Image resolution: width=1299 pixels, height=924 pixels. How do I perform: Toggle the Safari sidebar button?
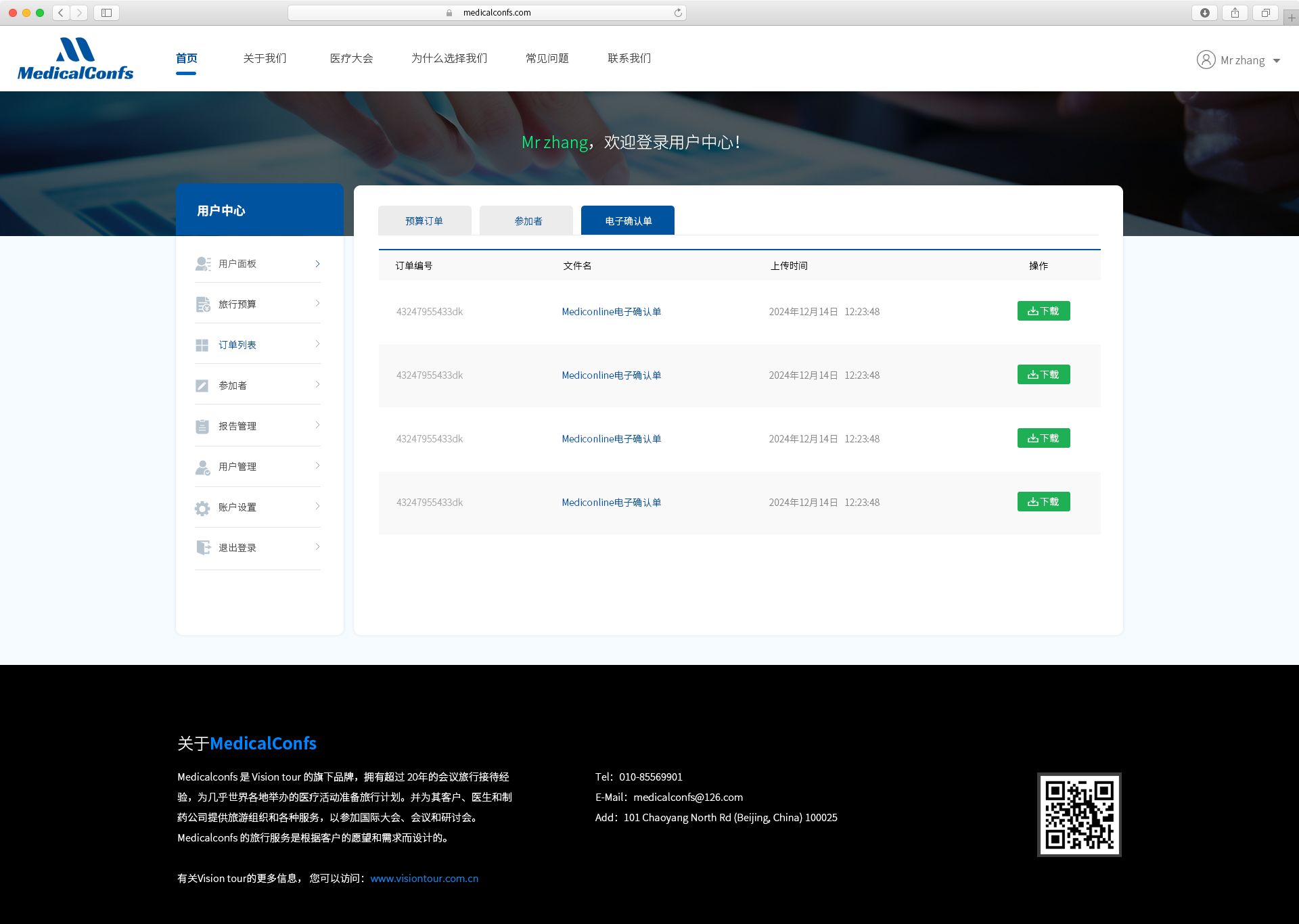coord(107,13)
